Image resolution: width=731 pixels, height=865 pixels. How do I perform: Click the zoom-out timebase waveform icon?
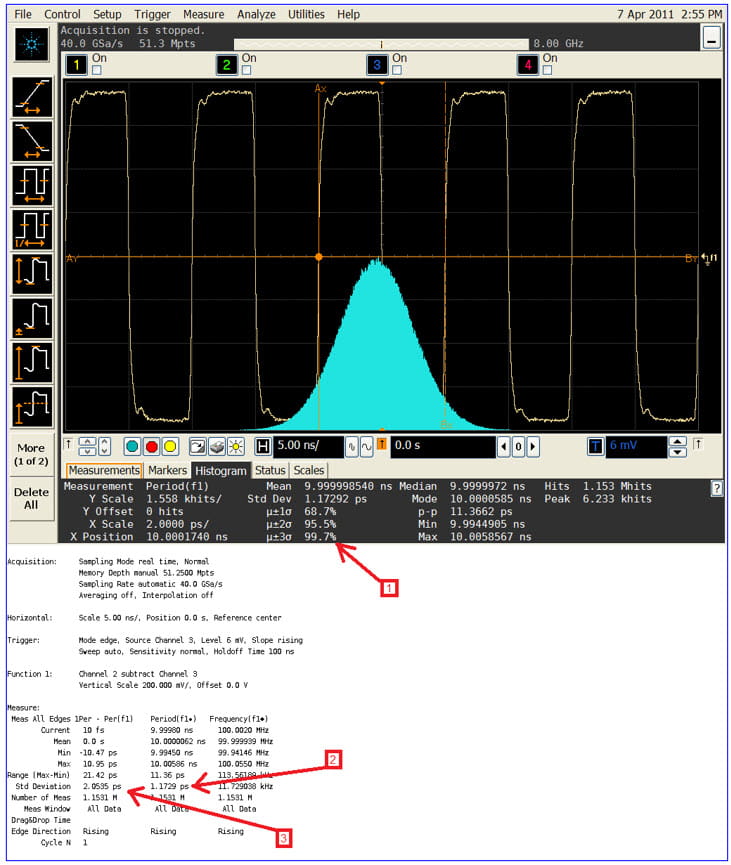[x=351, y=447]
